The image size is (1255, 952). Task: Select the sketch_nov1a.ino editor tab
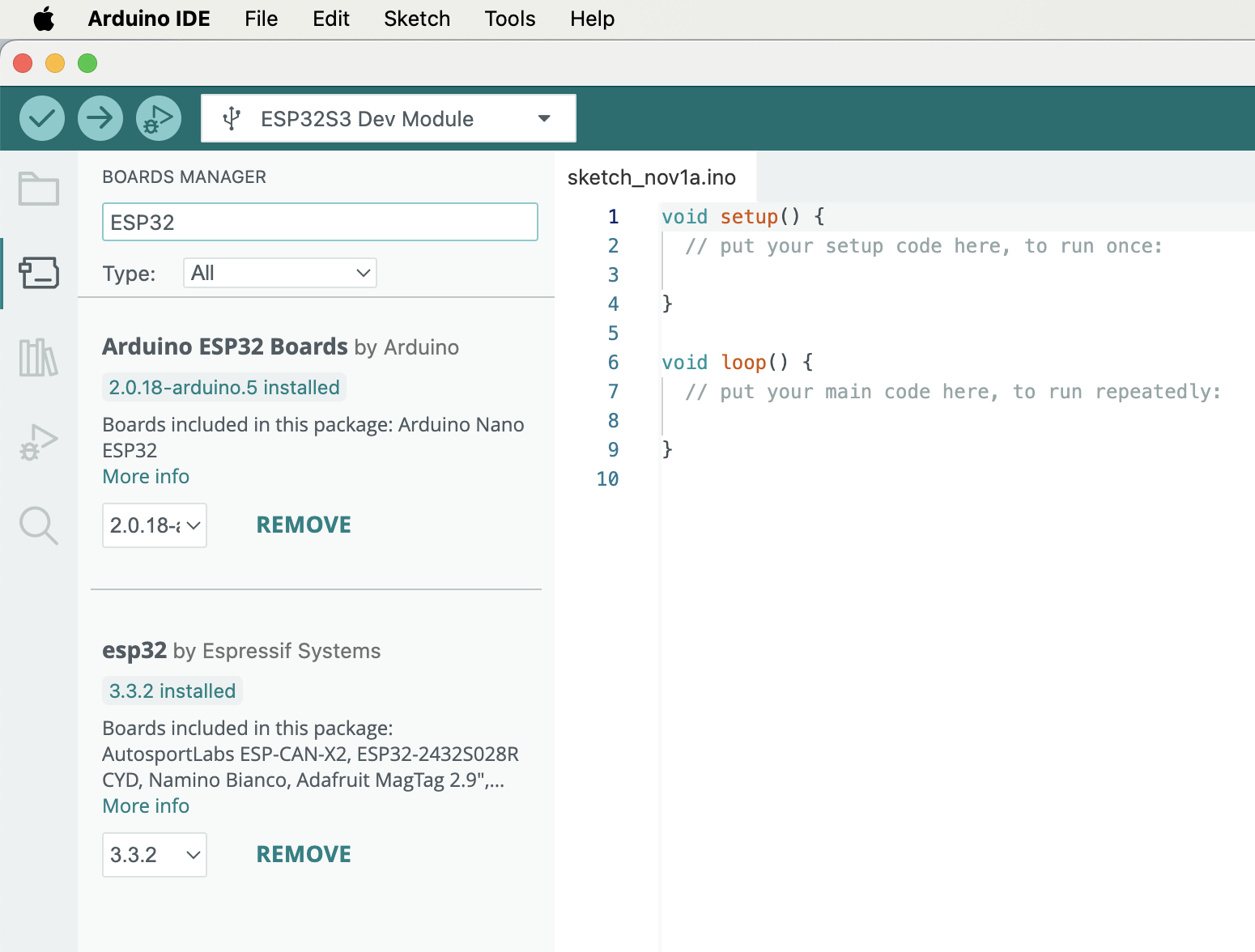pos(652,177)
